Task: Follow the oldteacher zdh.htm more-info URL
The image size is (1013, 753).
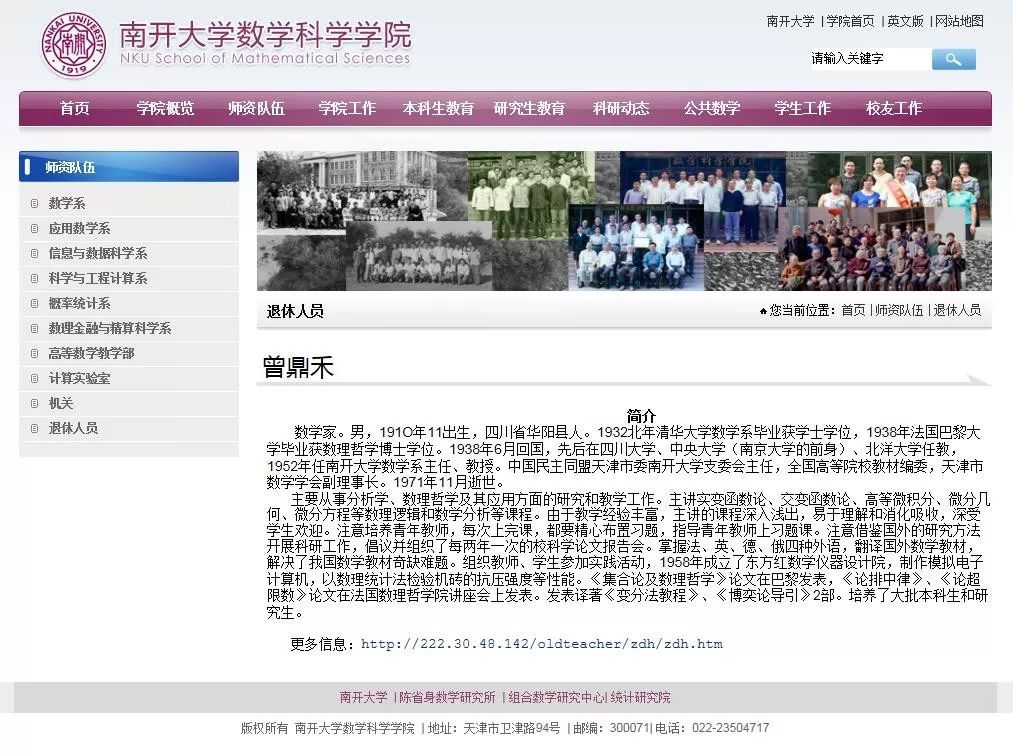Action: point(541,644)
